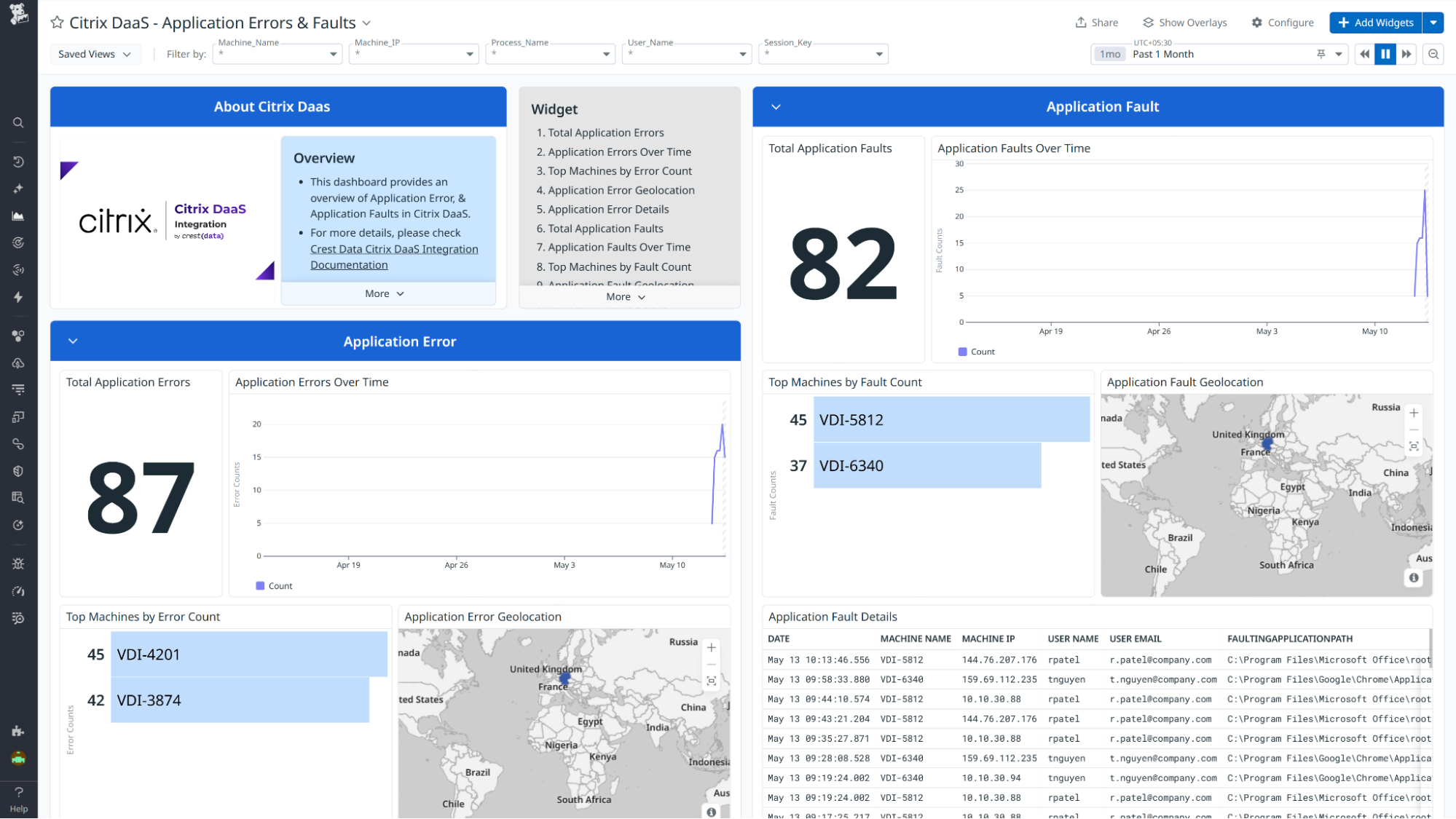Click the Add Widgets button
Image resolution: width=1456 pixels, height=819 pixels.
coord(1376,23)
